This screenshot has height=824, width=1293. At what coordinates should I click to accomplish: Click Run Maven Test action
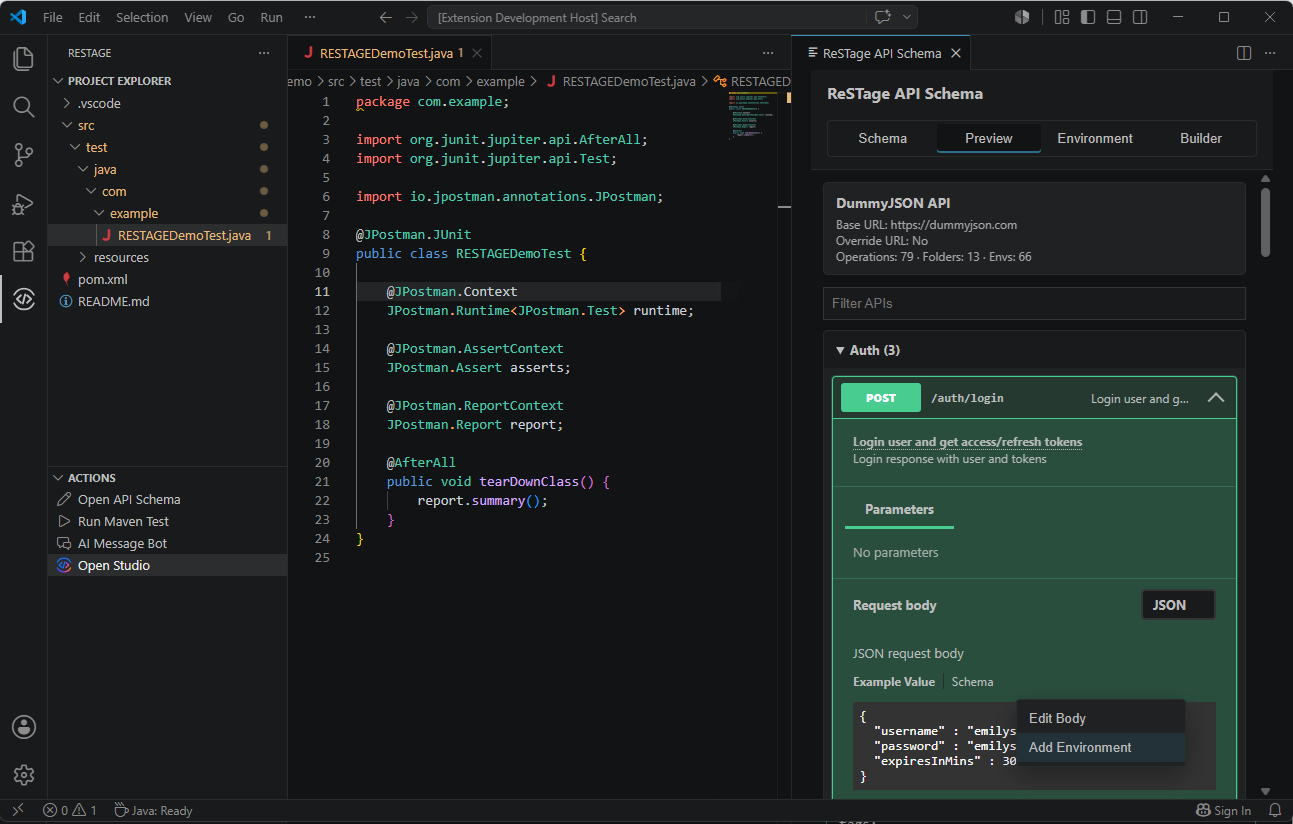123,521
